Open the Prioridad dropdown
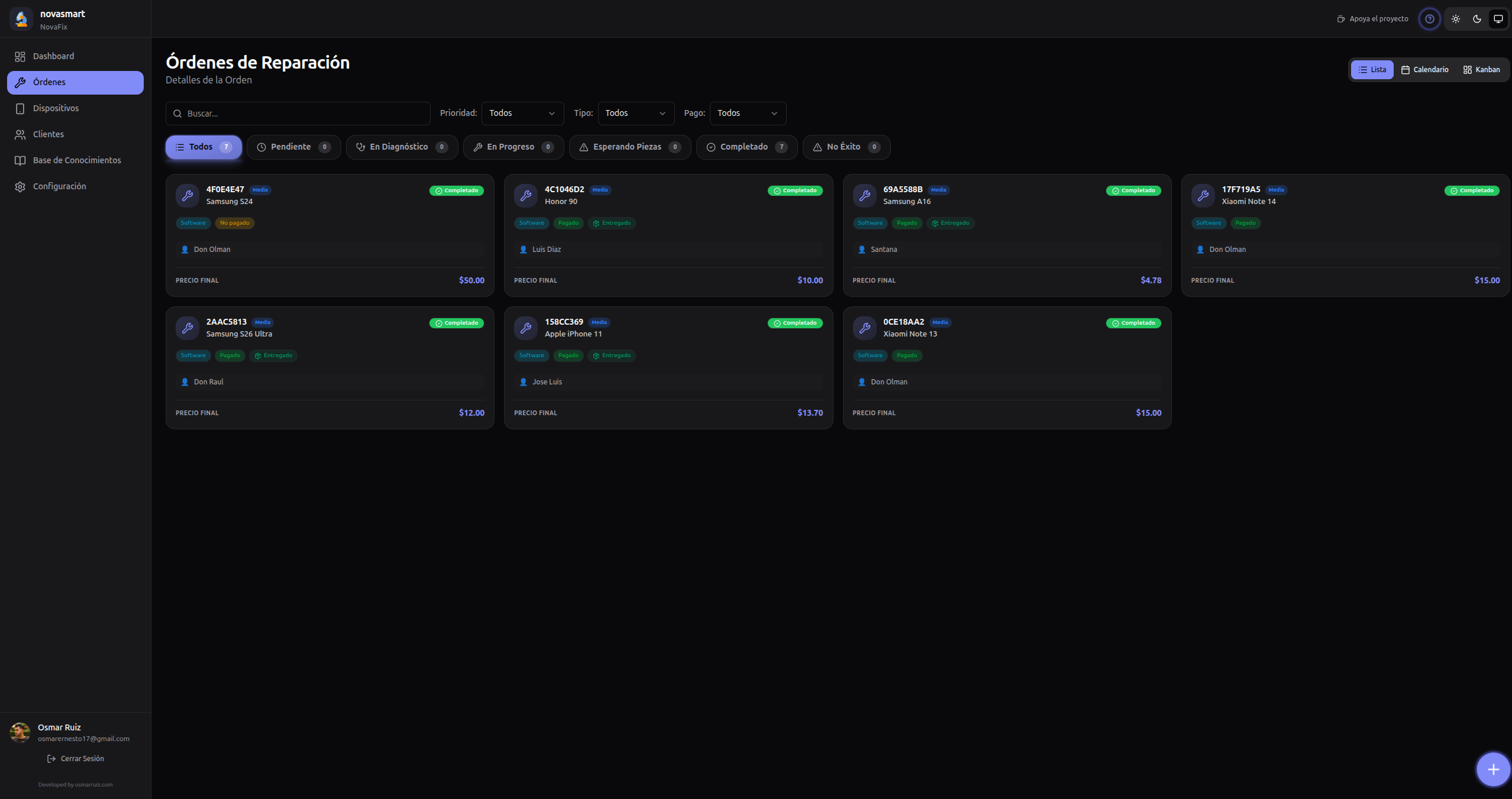This screenshot has width=1512, height=799. (522, 113)
